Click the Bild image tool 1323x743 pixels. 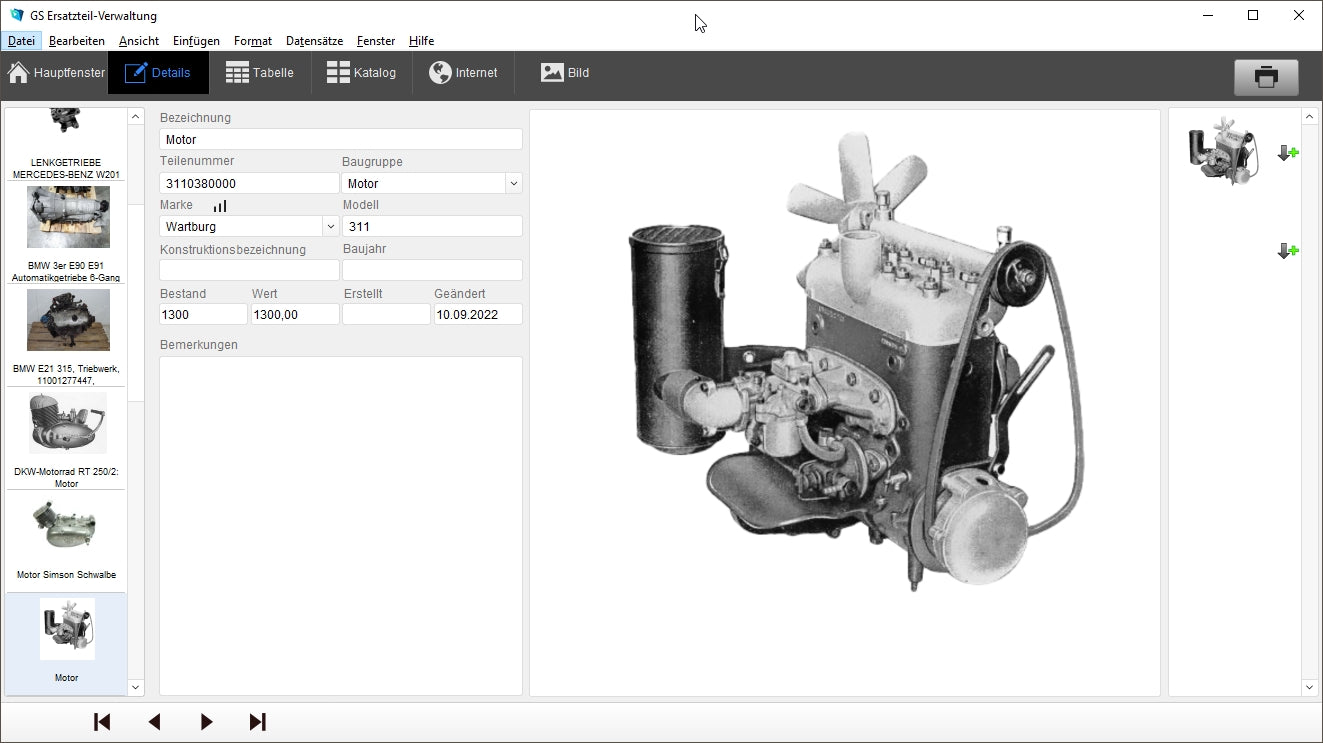[x=565, y=73]
